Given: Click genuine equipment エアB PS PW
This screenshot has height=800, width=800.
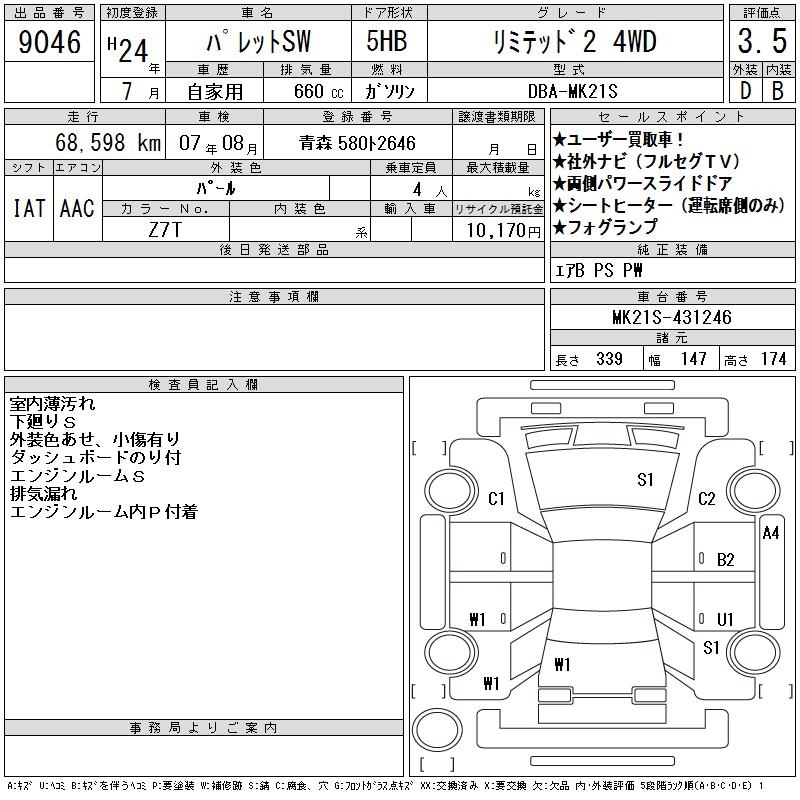Looking at the screenshot, I should pos(598,270).
